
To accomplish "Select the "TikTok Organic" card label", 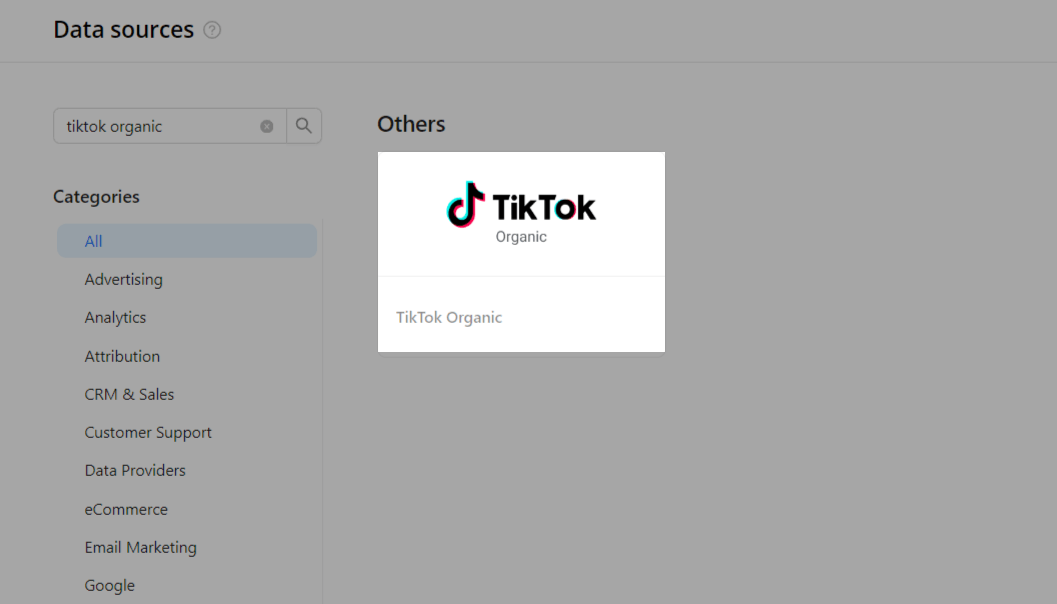I will [449, 318].
